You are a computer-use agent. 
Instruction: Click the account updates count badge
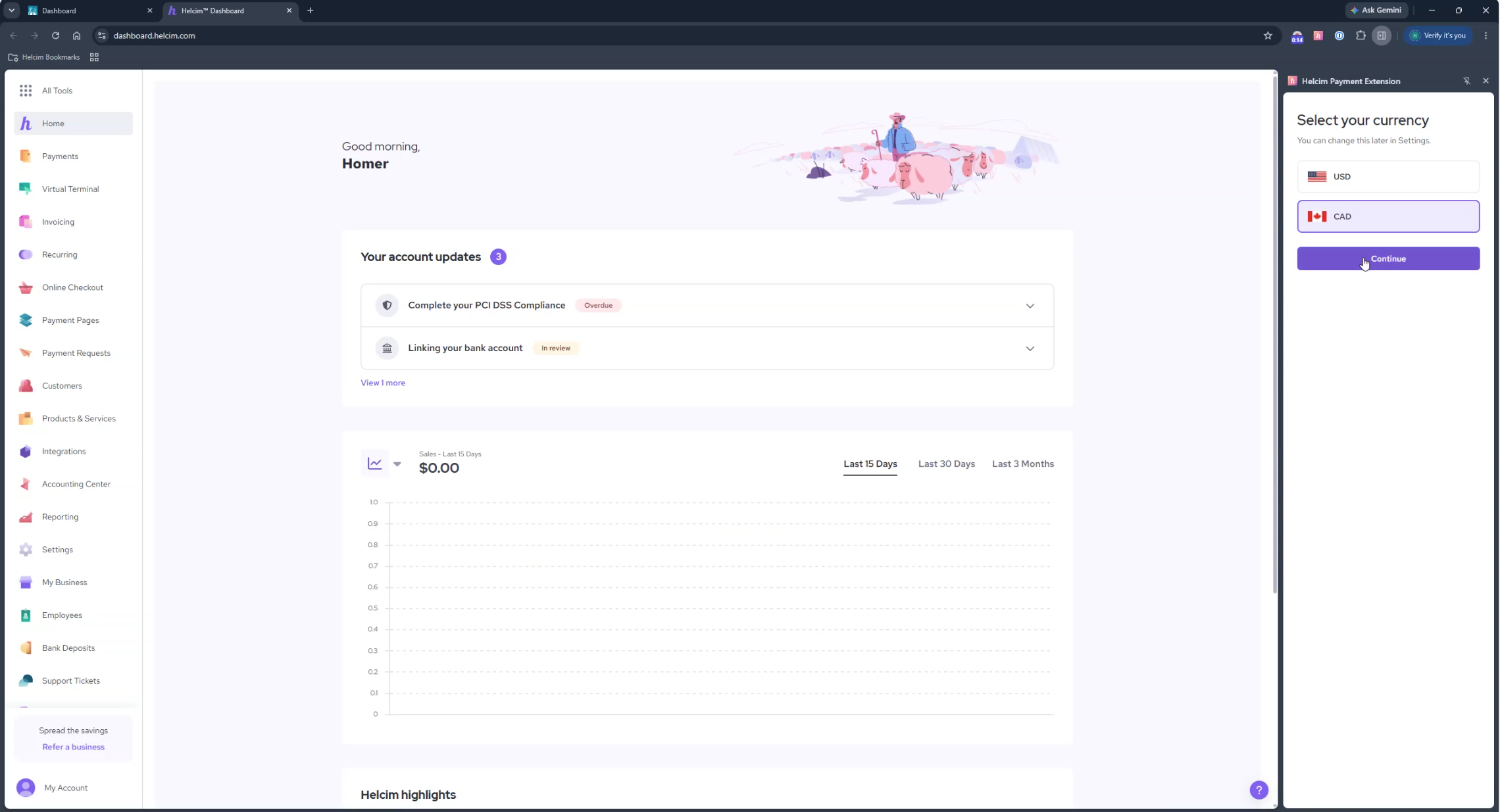tap(498, 257)
